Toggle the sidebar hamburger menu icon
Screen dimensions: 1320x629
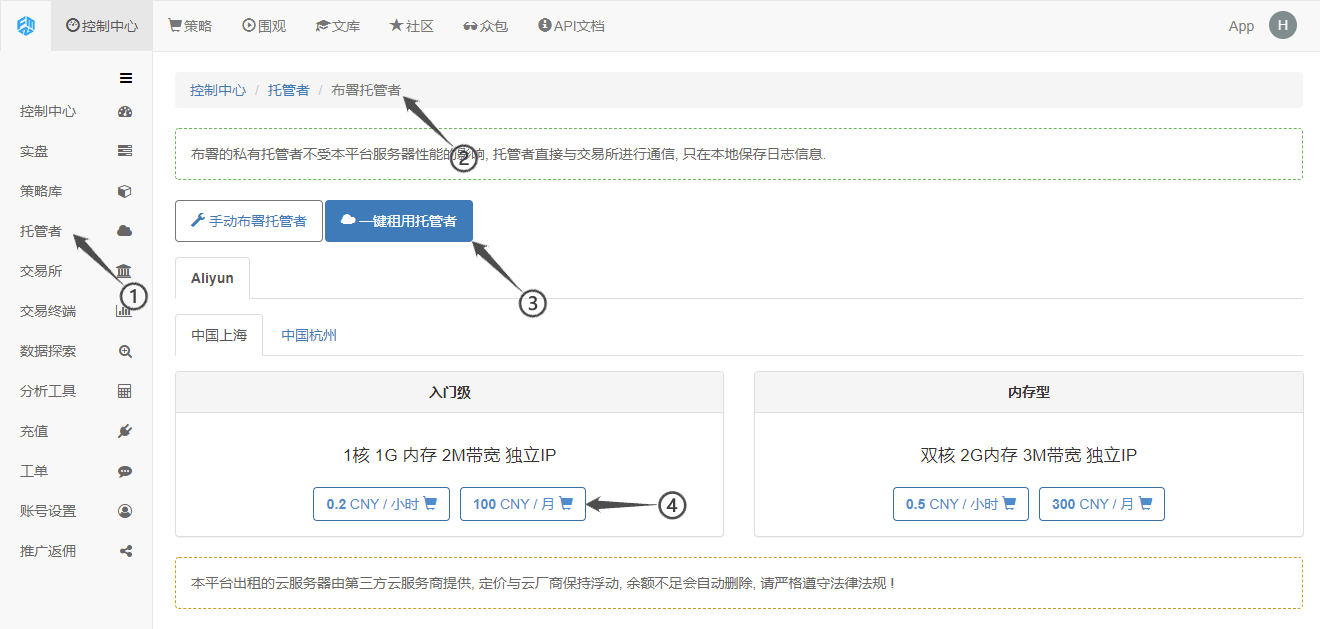tap(126, 78)
